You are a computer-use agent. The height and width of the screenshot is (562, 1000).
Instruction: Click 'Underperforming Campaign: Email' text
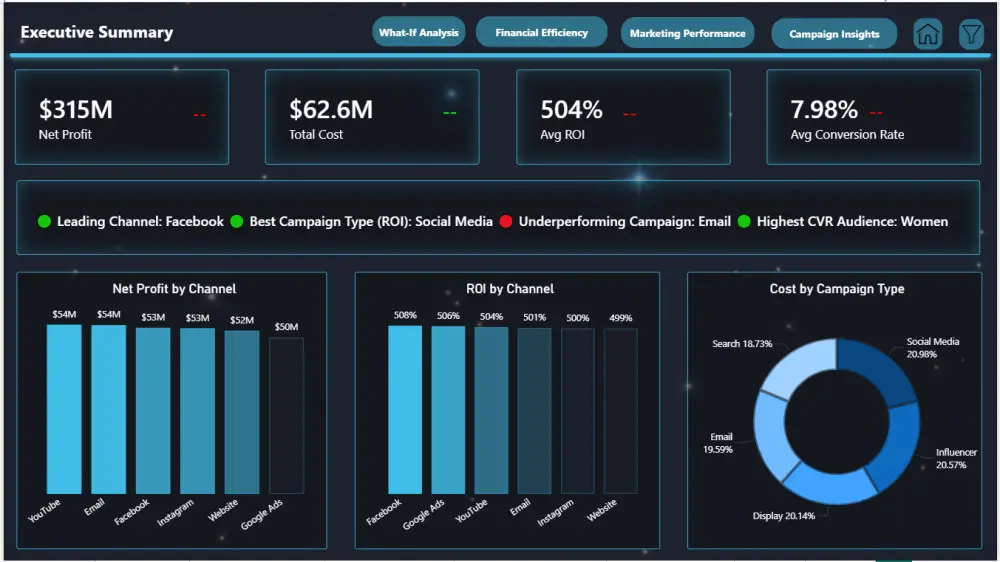[x=624, y=221]
